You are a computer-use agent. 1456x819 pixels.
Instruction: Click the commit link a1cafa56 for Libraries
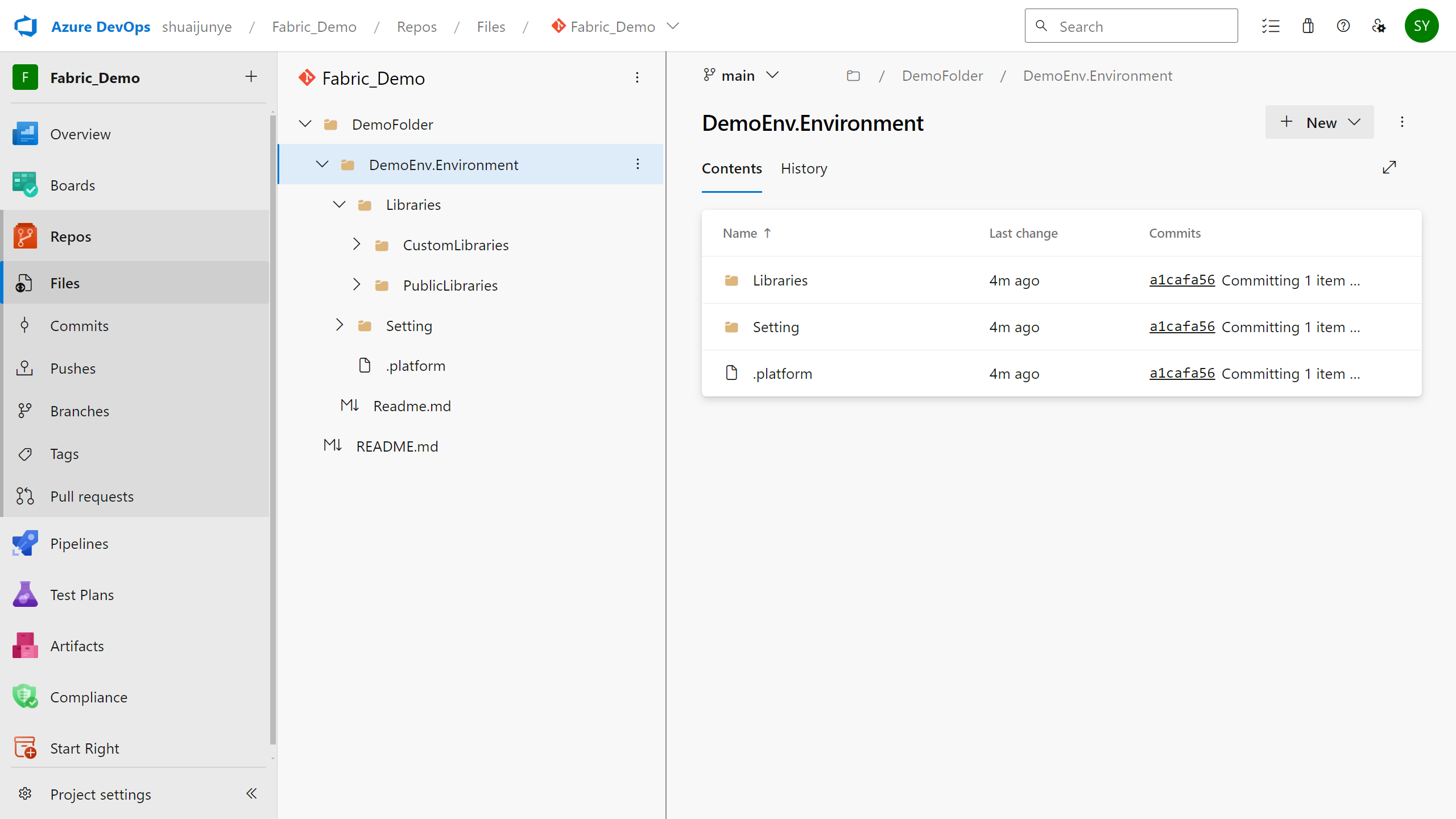coord(1183,280)
